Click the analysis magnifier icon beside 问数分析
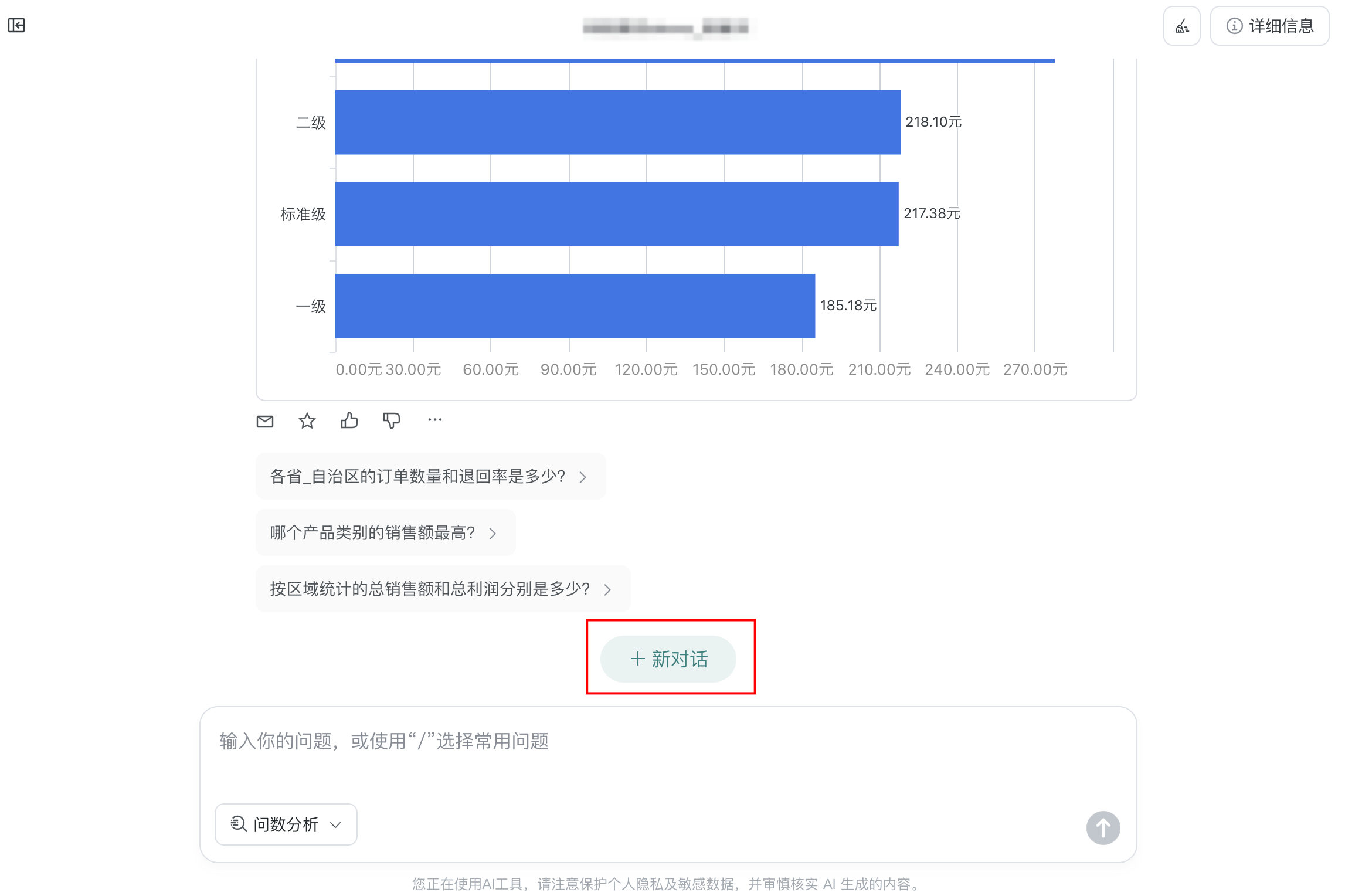 point(238,824)
